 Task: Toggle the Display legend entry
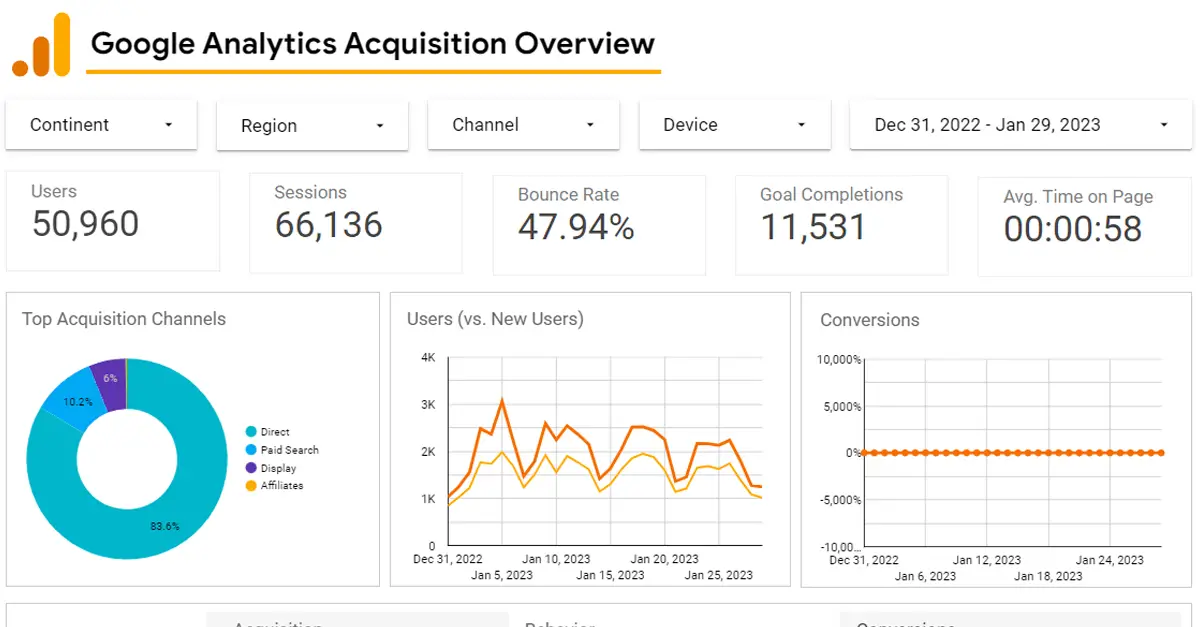[x=278, y=468]
